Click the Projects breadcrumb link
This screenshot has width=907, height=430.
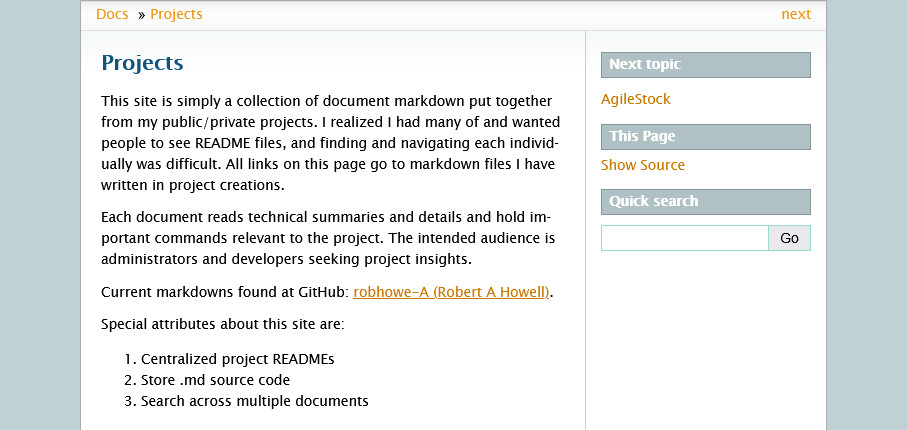(x=176, y=14)
